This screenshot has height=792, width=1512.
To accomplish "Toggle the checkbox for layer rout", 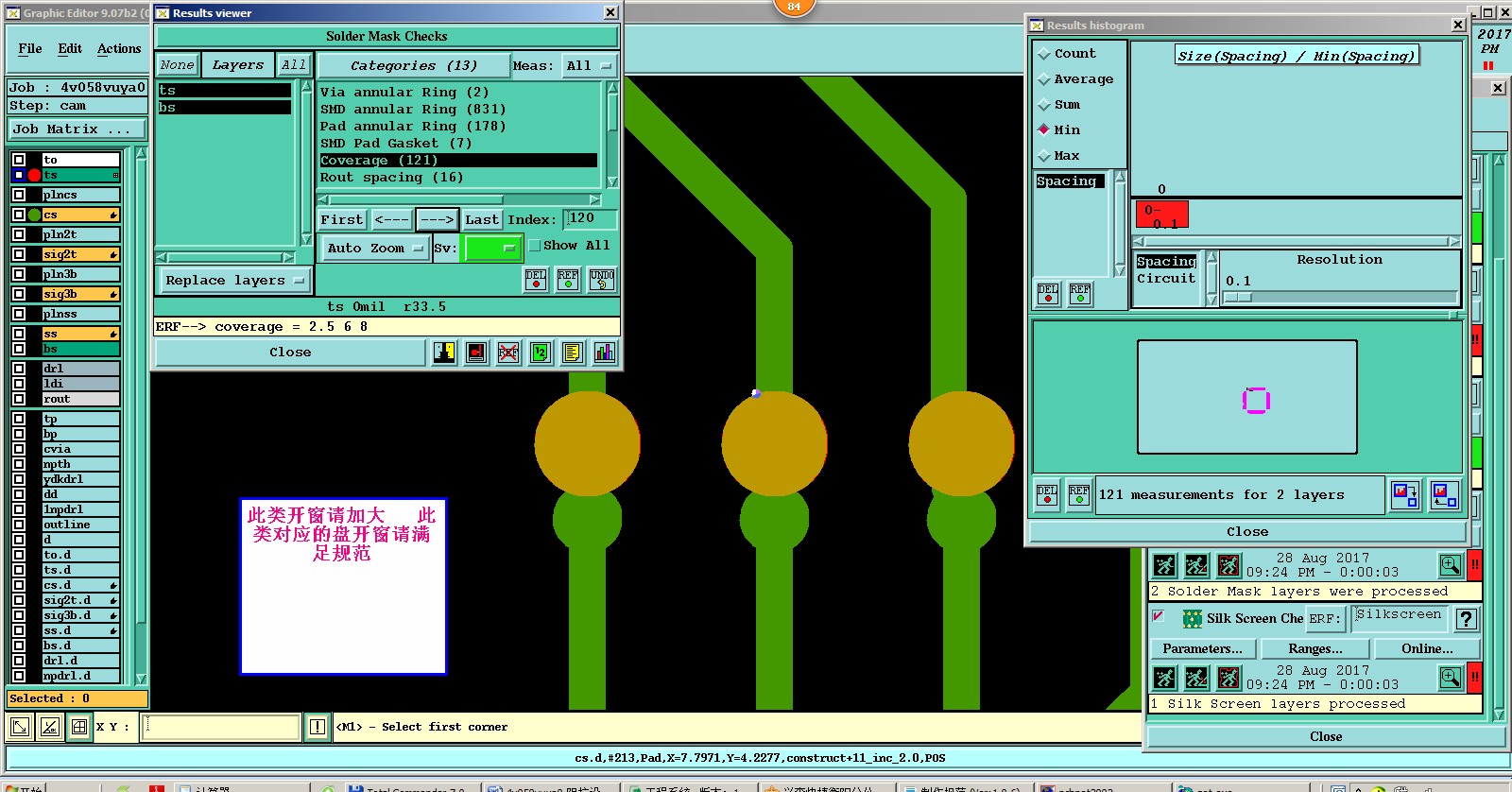I will pyautogui.click(x=19, y=399).
